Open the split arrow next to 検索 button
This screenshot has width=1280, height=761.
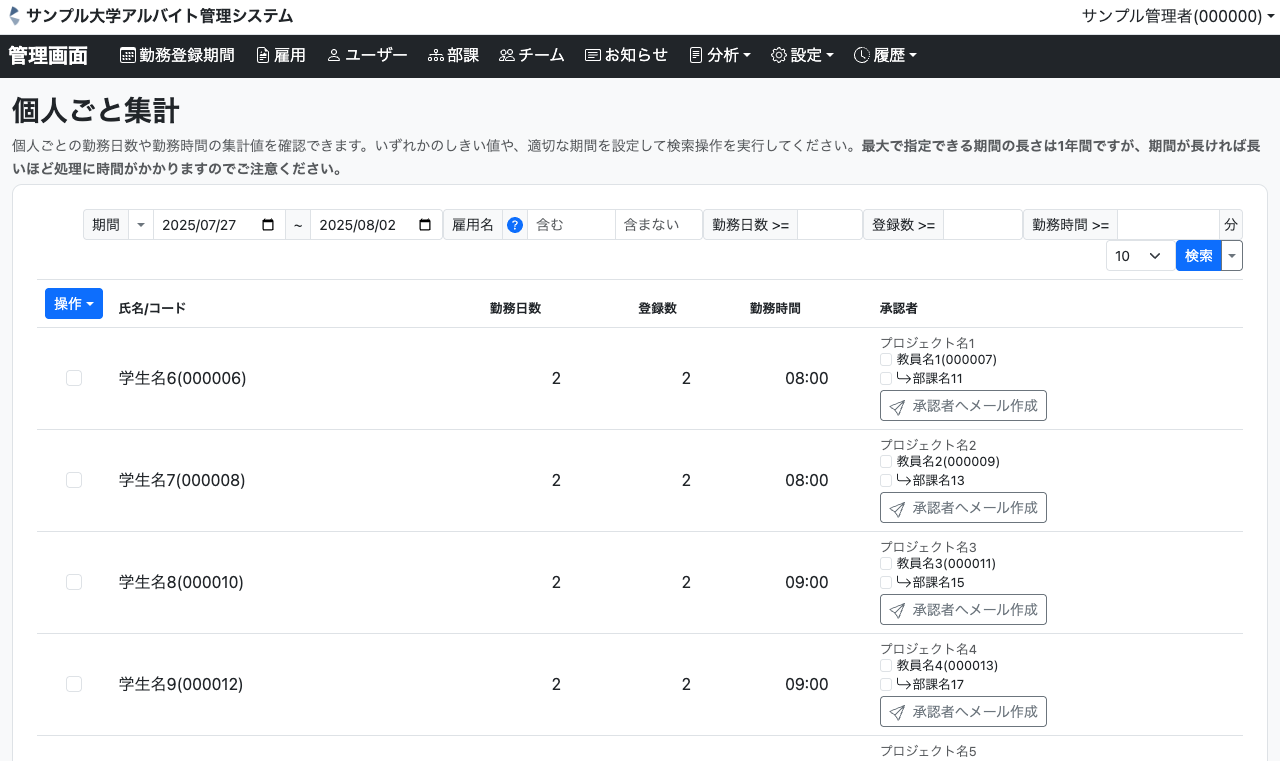click(x=1232, y=256)
